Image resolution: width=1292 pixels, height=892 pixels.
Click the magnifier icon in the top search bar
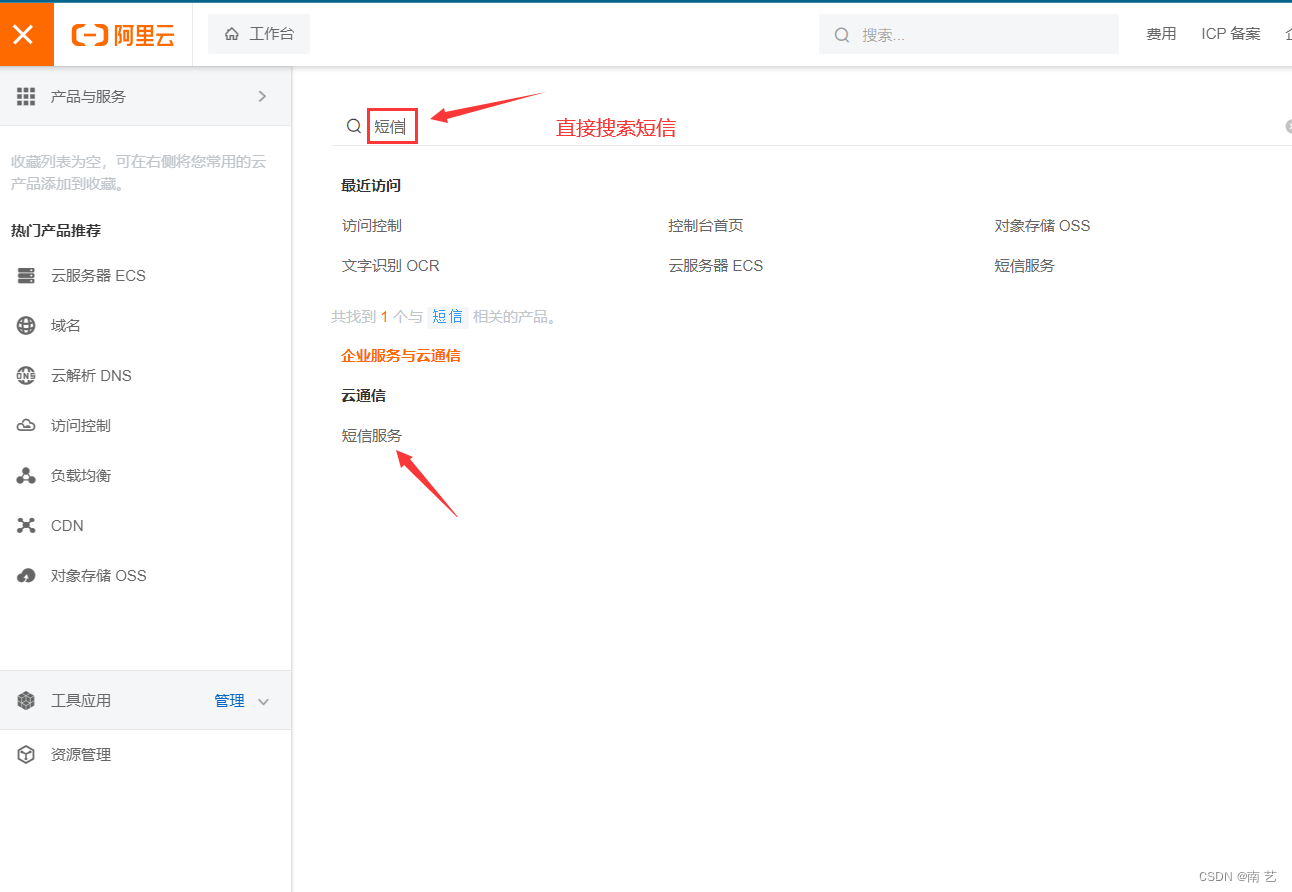pyautogui.click(x=842, y=35)
